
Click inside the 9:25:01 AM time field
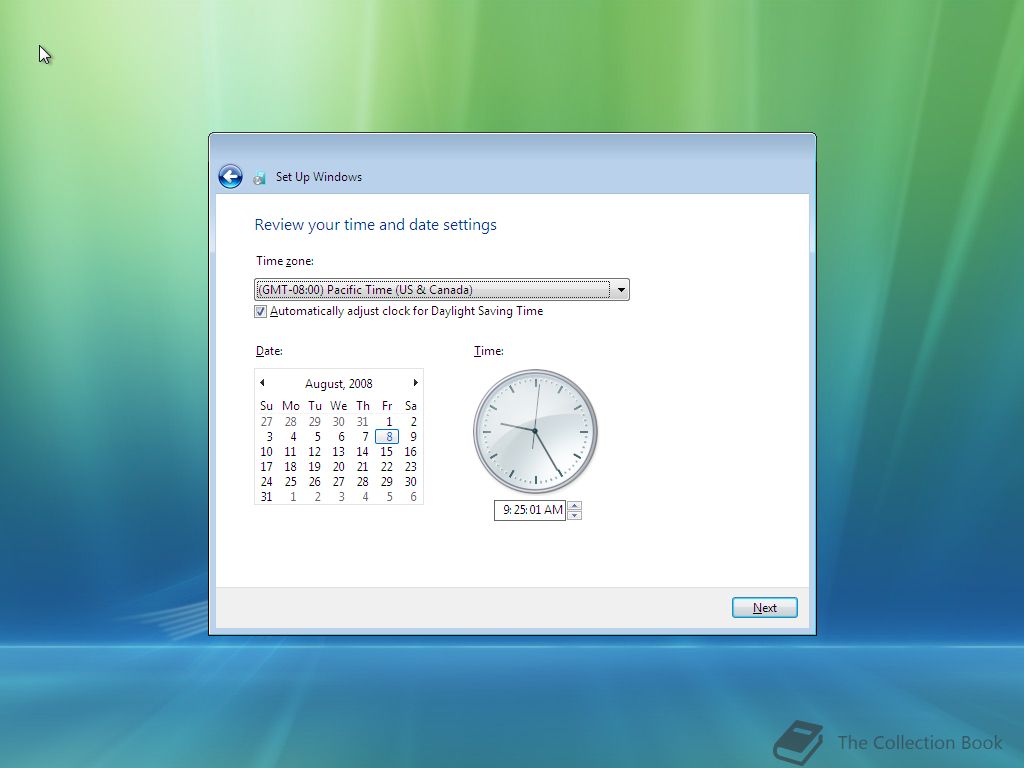[530, 510]
